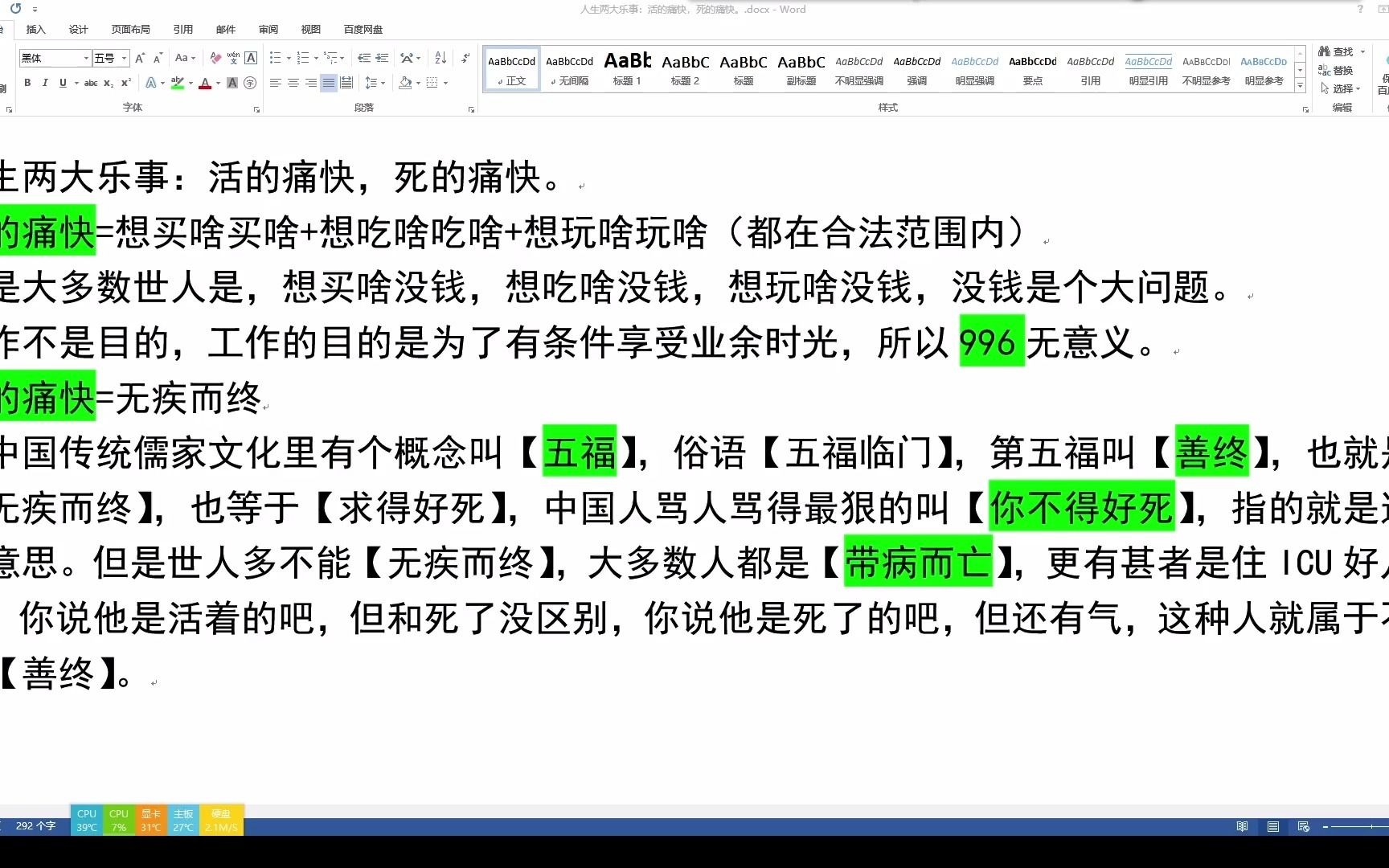Apply paragraph shading with the paint bucket
This screenshot has height=868, width=1389.
coord(405,83)
